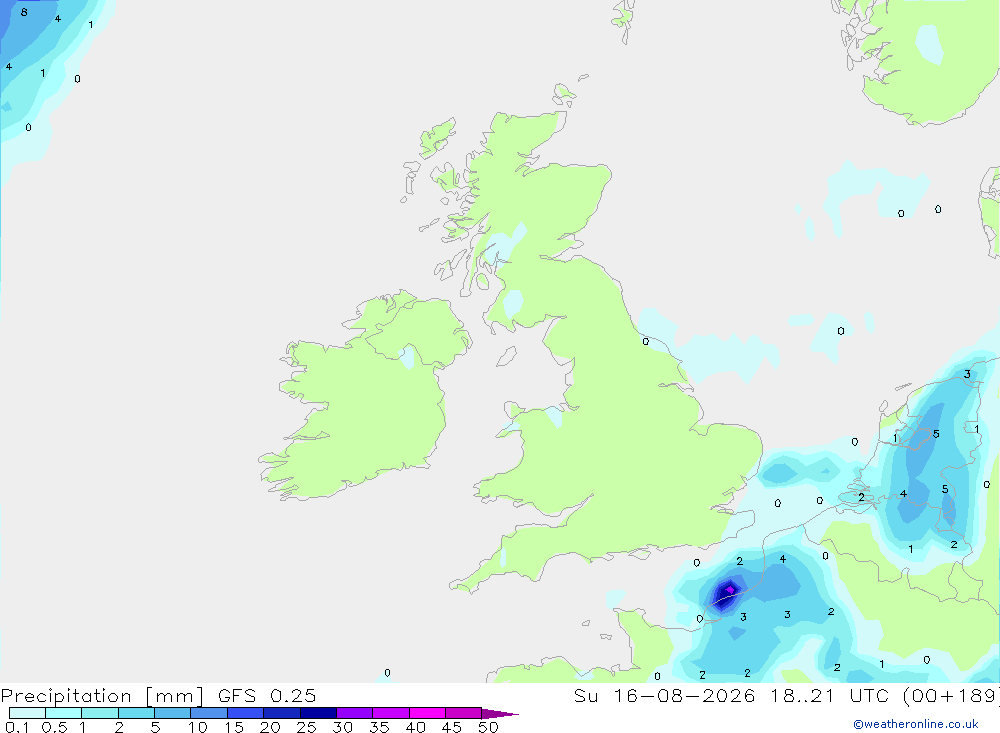Click the legend tick label "50"
The width and height of the screenshot is (1000, 733).
pyautogui.click(x=488, y=727)
